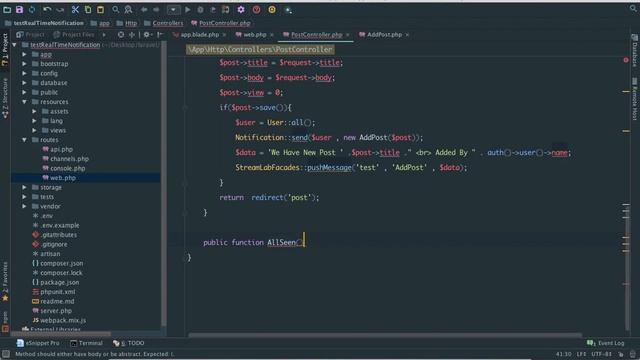Save all via the floppy disk icon

(x=19, y=9)
